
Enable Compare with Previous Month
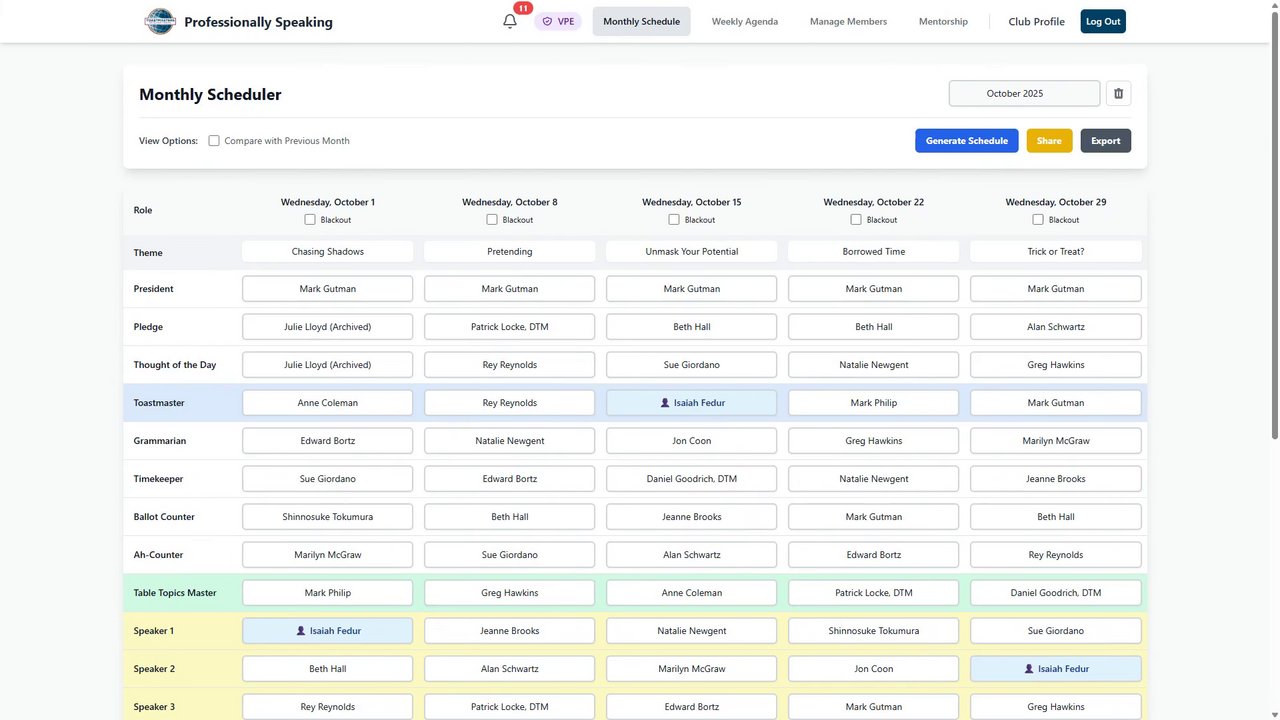tap(214, 141)
